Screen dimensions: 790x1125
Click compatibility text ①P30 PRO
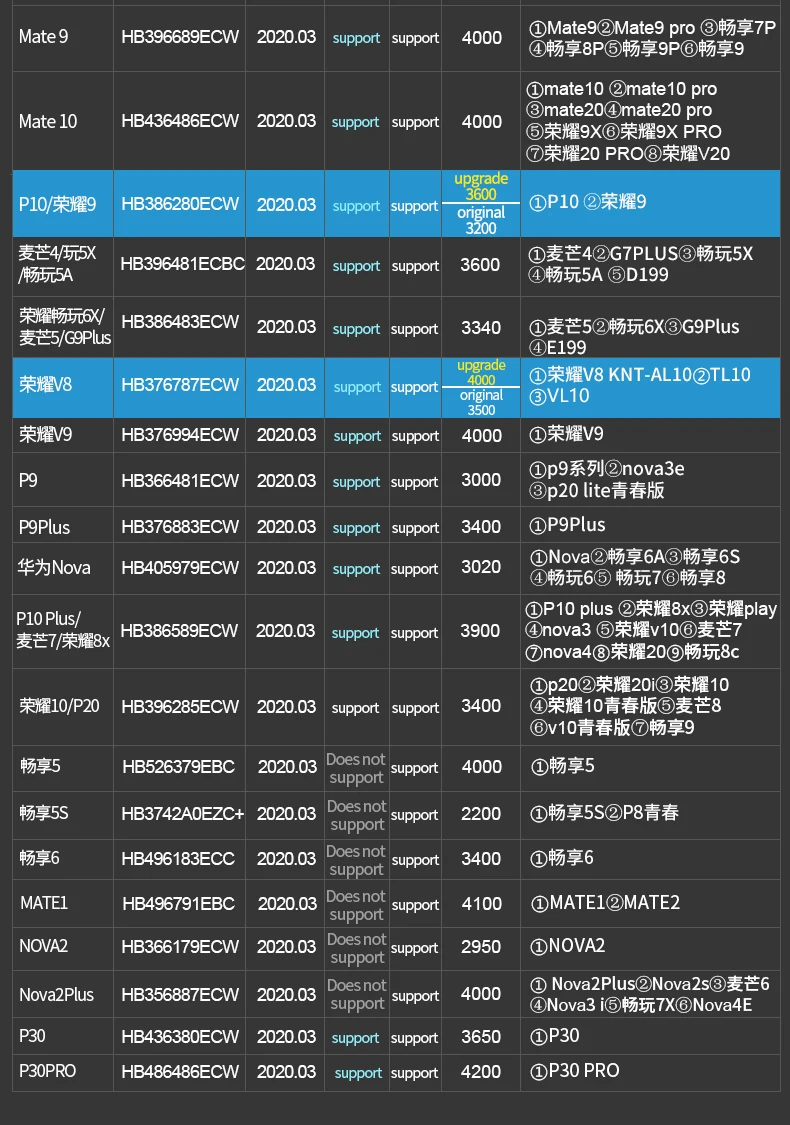click(574, 1071)
